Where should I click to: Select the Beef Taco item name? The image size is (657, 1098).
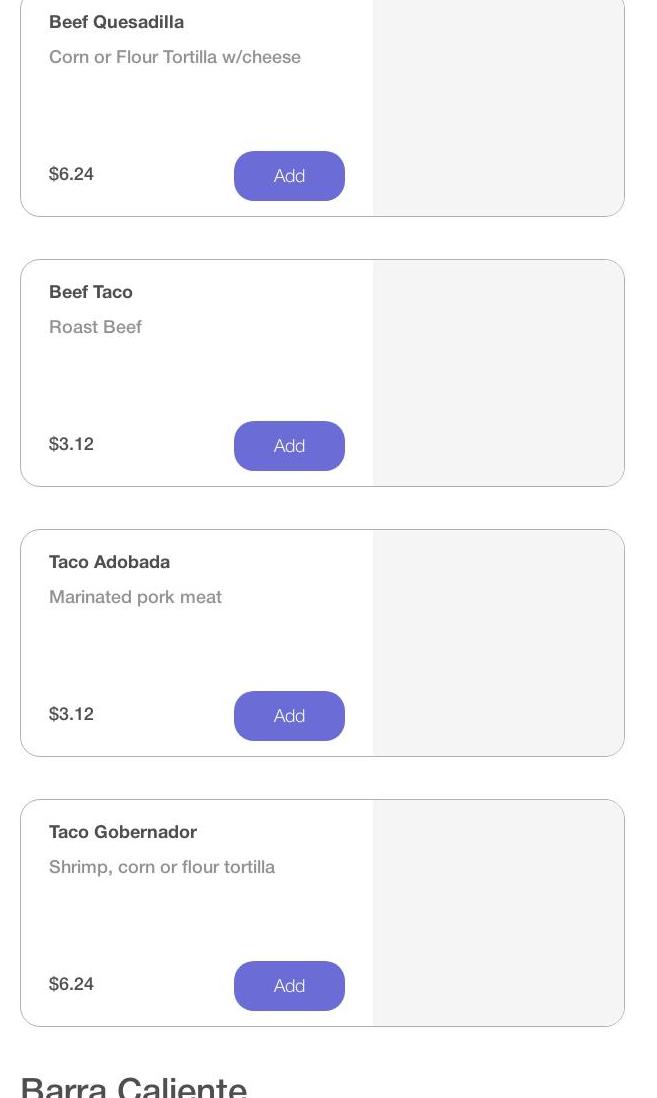click(x=91, y=292)
